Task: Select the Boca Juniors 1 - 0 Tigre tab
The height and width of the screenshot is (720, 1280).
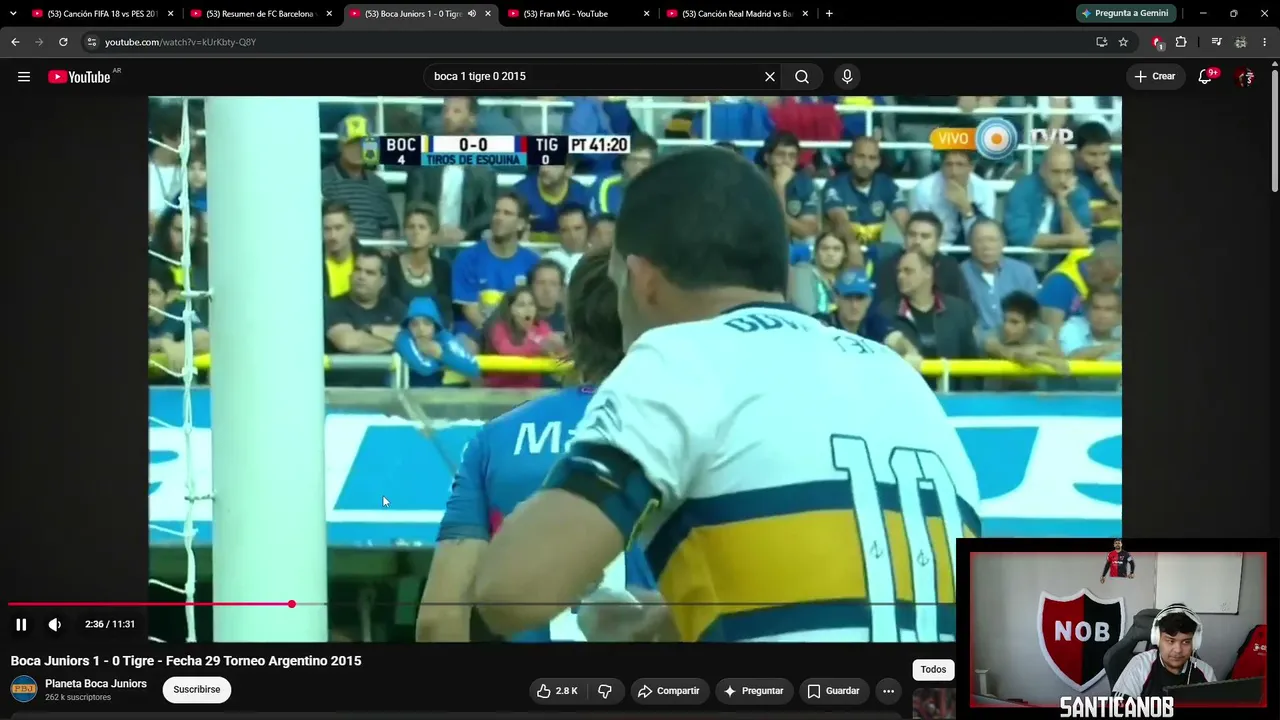Action: click(420, 14)
